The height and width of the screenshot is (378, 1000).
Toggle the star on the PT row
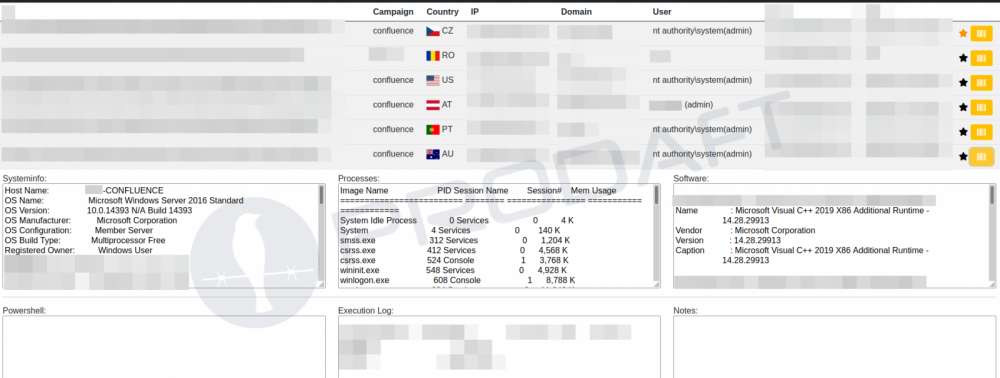coord(963,132)
